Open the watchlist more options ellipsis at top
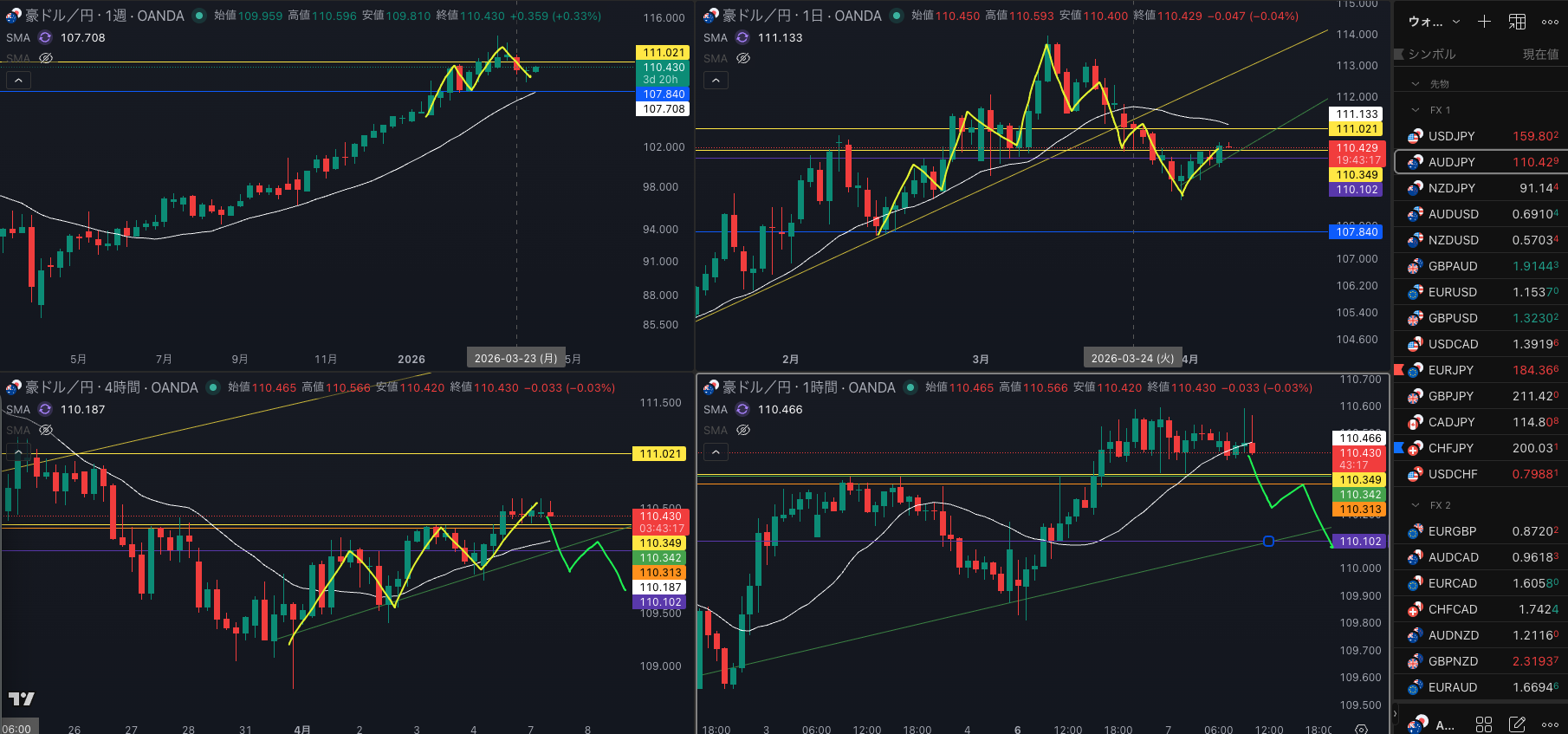This screenshot has width=1568, height=734. click(x=1550, y=22)
